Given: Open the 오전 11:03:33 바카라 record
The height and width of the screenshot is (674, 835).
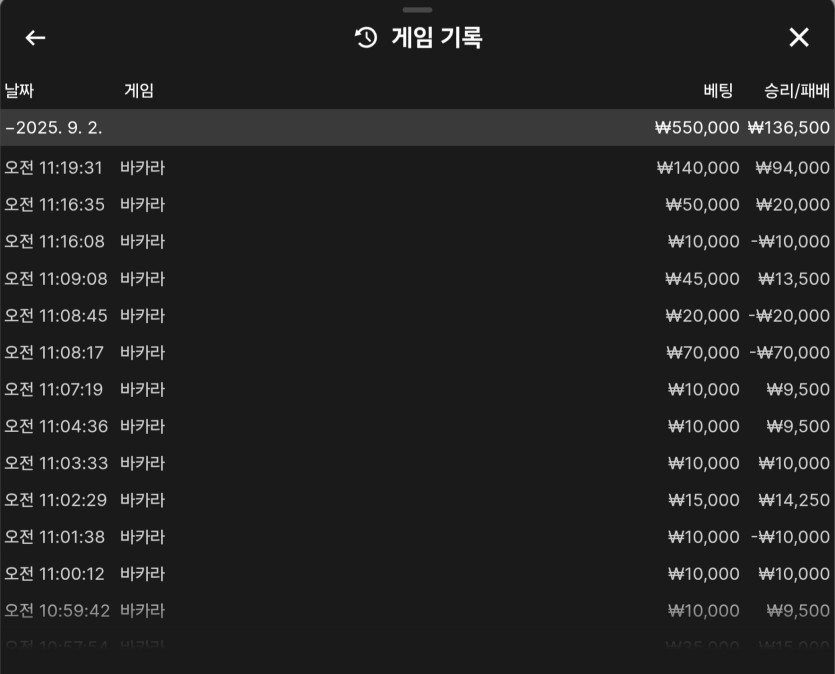Looking at the screenshot, I should pyautogui.click(x=418, y=463).
